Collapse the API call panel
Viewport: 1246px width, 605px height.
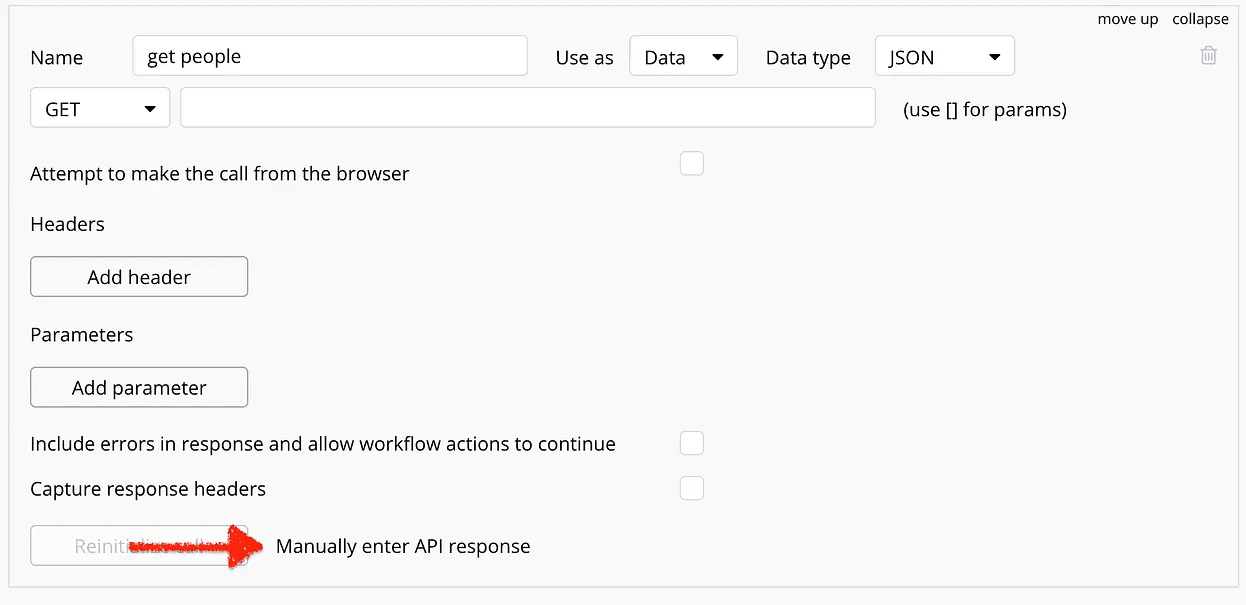(x=1200, y=19)
